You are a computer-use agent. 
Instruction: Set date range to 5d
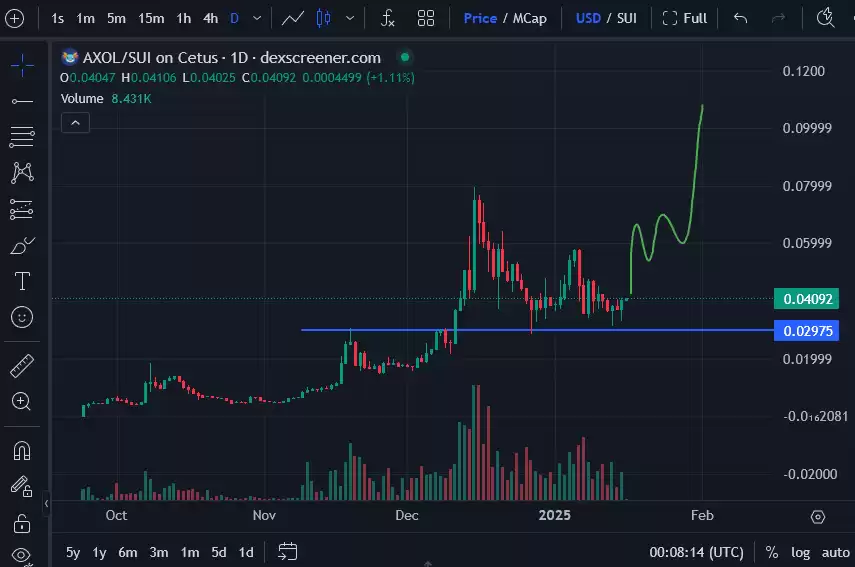click(x=219, y=552)
